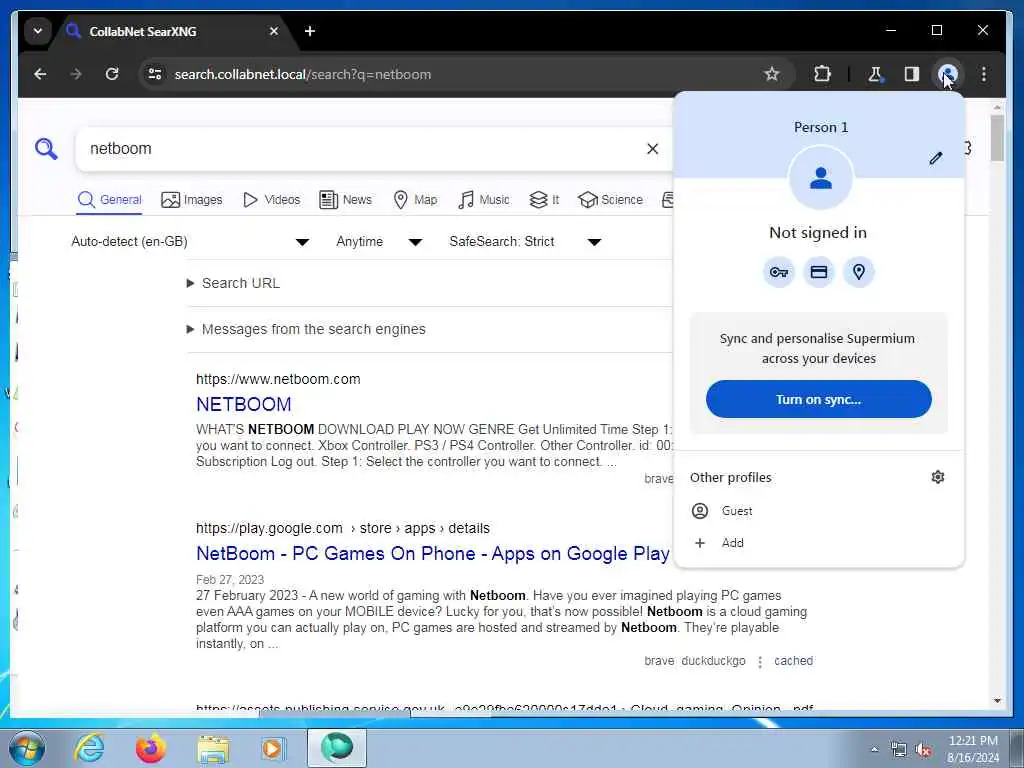Reload the current page

click(112, 74)
